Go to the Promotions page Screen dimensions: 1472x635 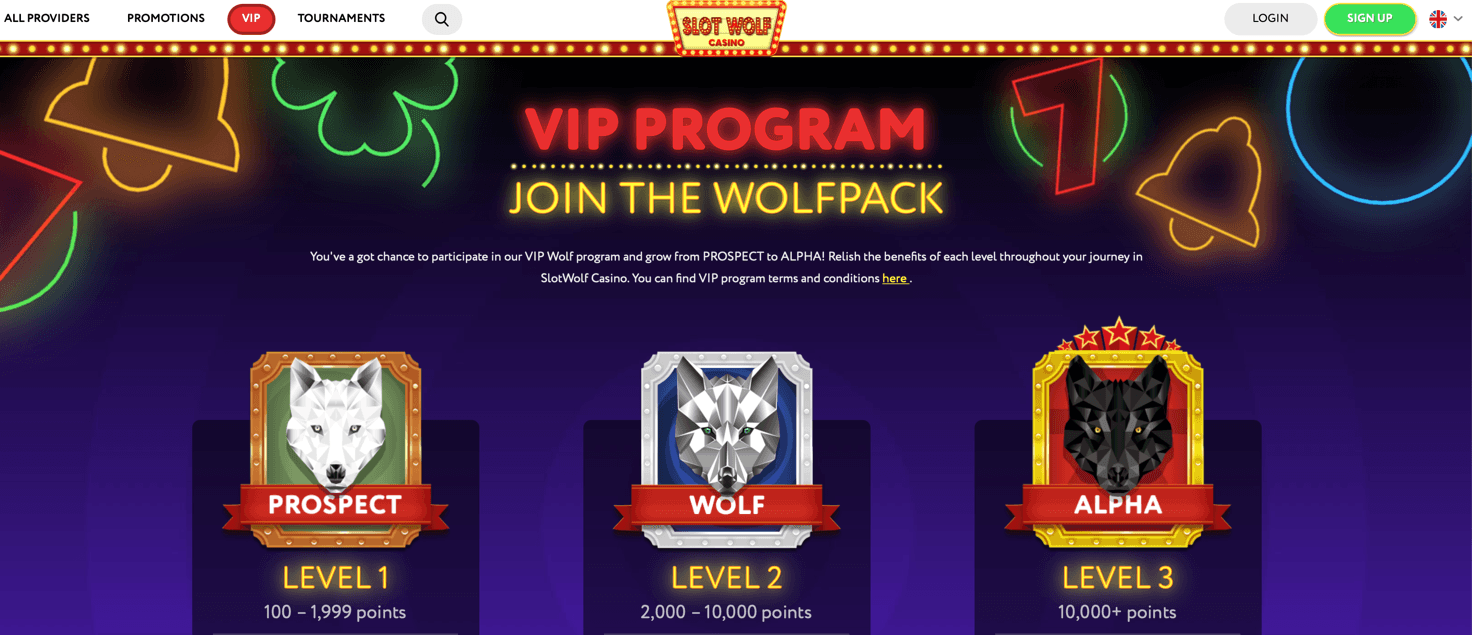click(x=166, y=18)
